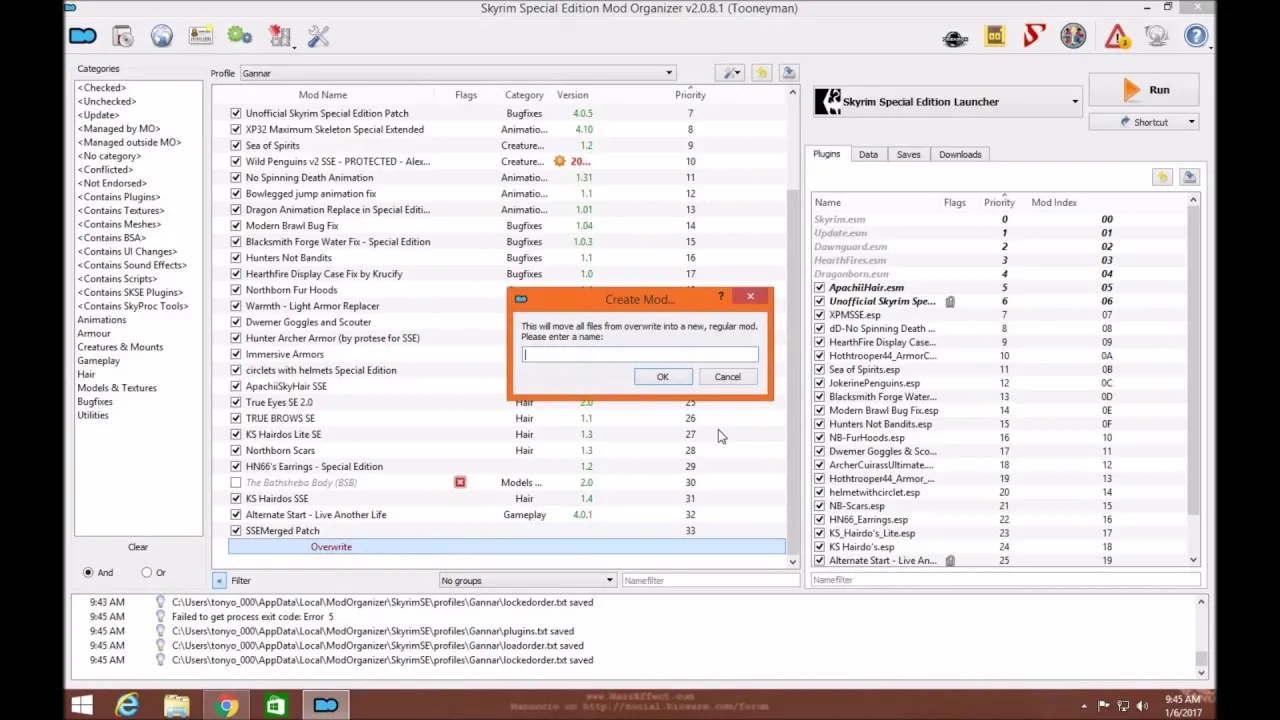Image resolution: width=1280 pixels, height=720 pixels.
Task: Open the Profile selection dropdown
Action: 669,72
